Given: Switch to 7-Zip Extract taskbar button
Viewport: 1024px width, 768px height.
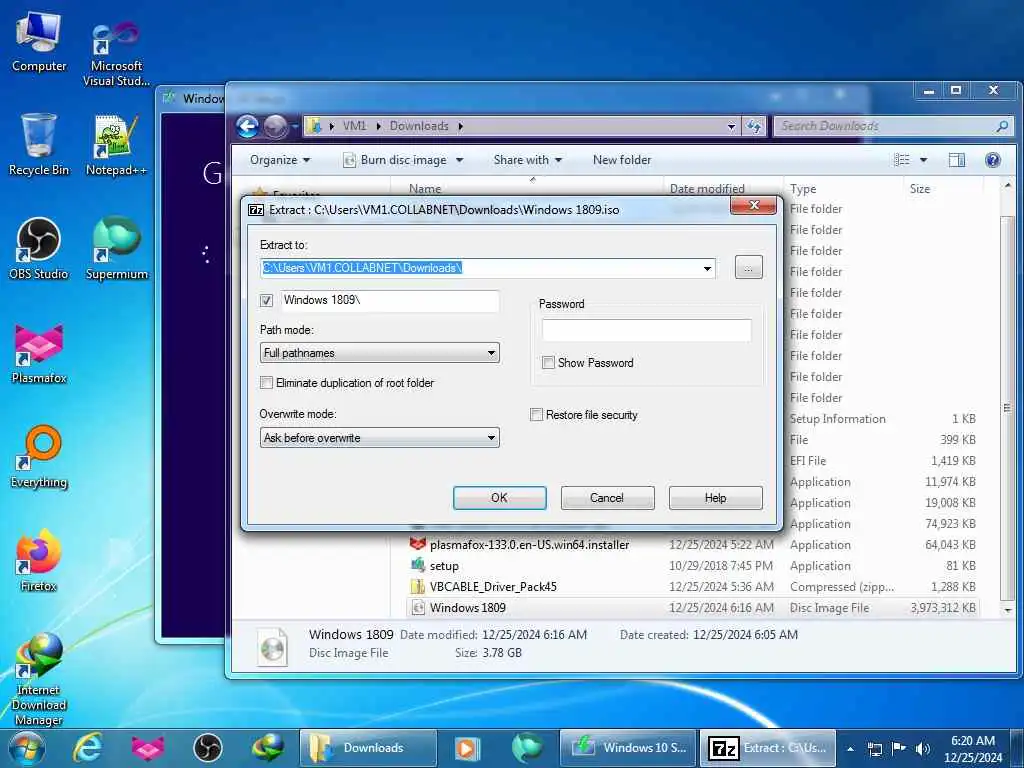Looking at the screenshot, I should (x=768, y=748).
